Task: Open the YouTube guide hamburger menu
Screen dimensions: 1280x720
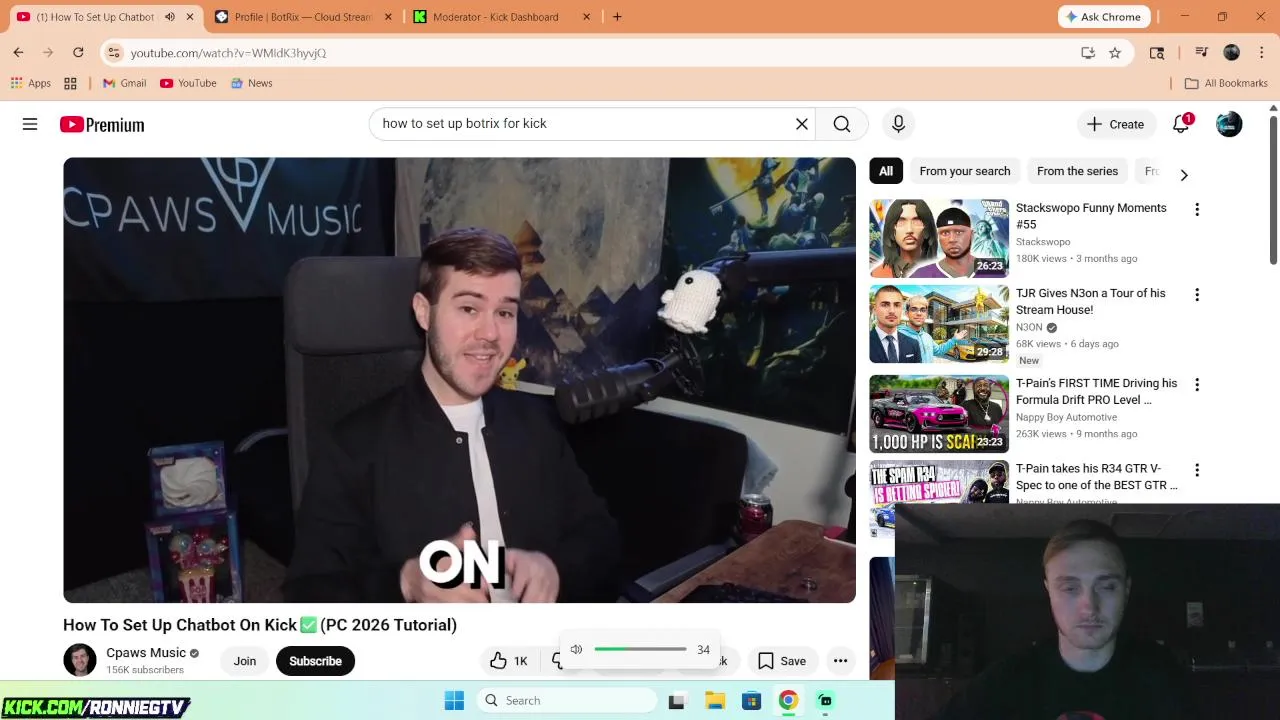Action: coord(30,124)
